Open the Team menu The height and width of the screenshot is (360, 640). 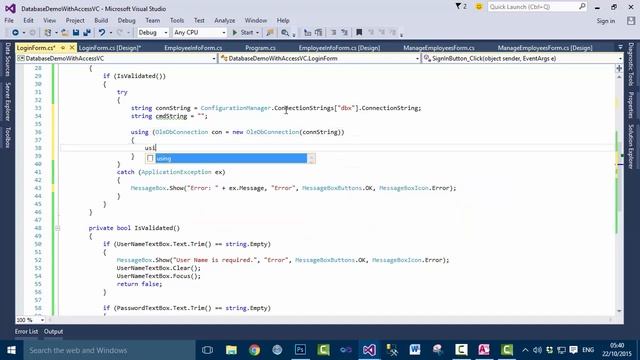pyautogui.click(x=153, y=20)
